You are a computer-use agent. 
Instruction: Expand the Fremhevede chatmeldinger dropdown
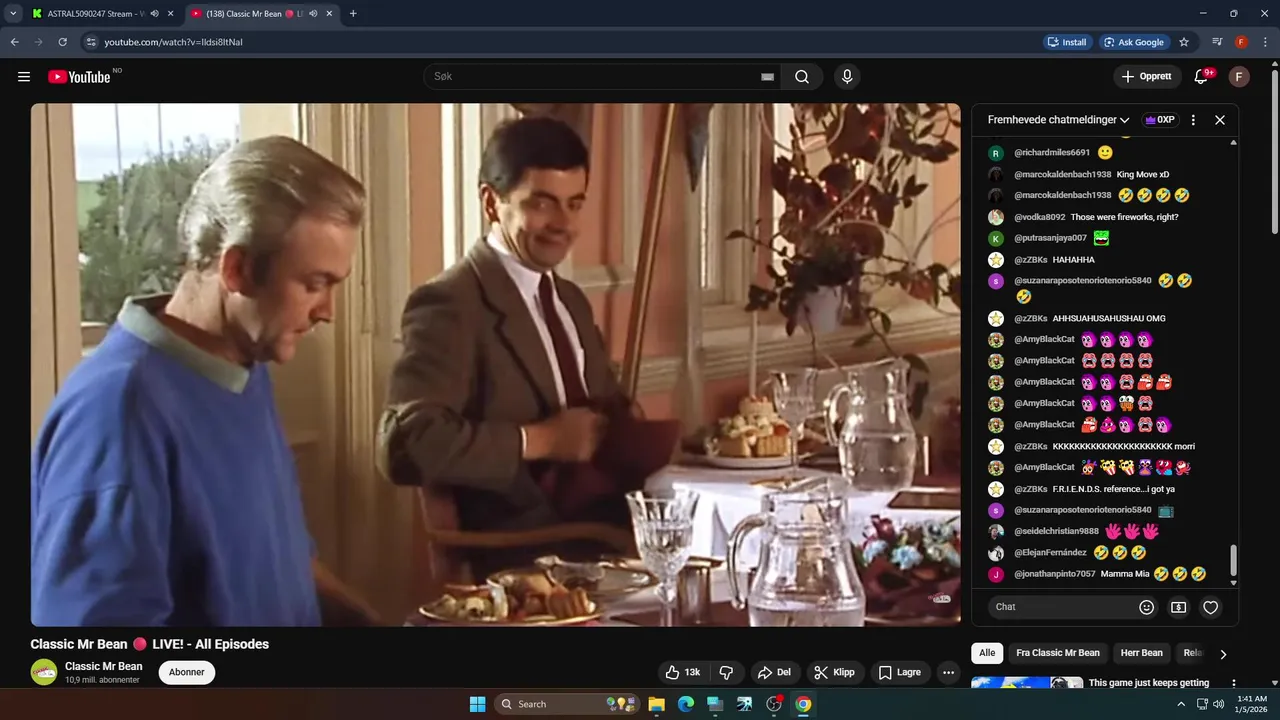pos(1058,120)
